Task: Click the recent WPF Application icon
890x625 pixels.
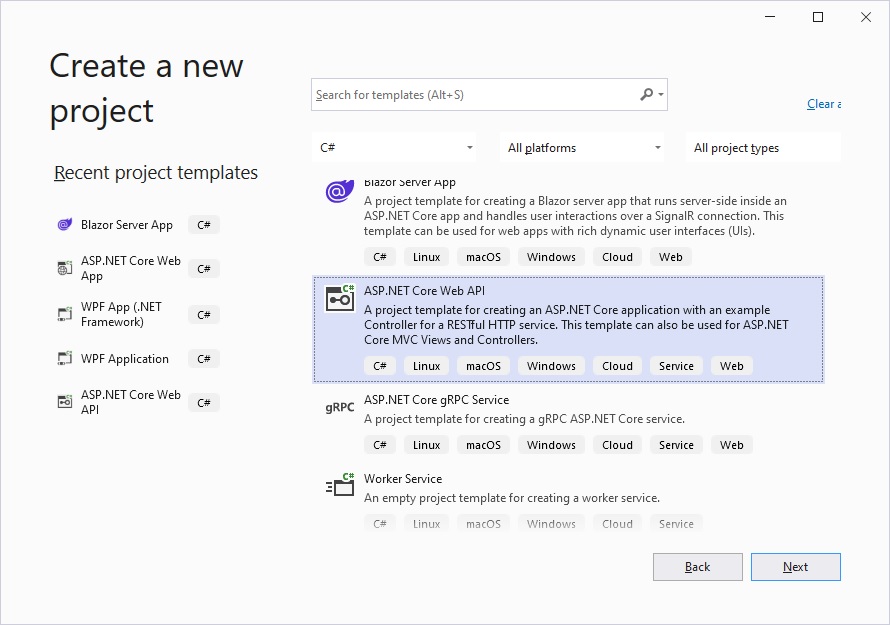Action: pos(65,359)
